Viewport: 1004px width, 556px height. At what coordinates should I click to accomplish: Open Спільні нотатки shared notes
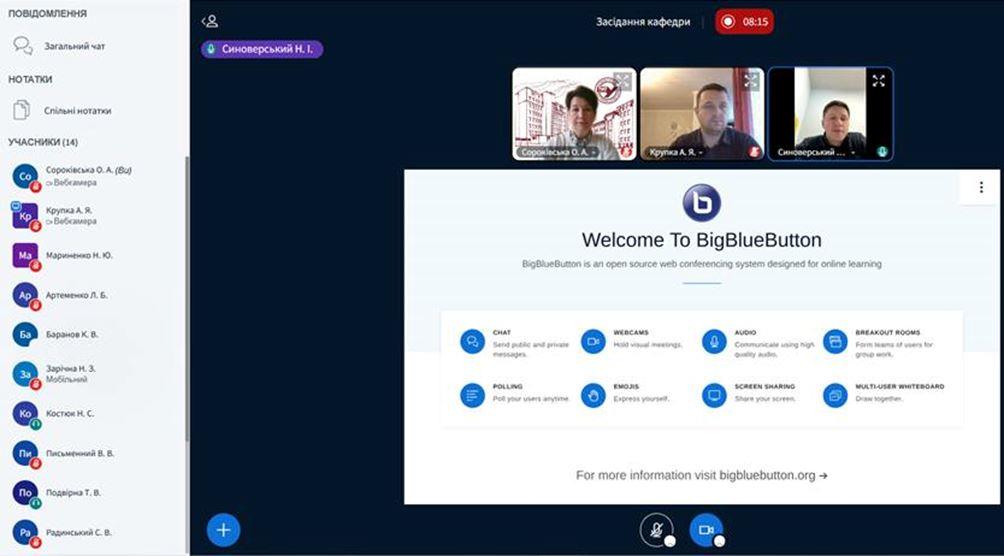[62, 110]
